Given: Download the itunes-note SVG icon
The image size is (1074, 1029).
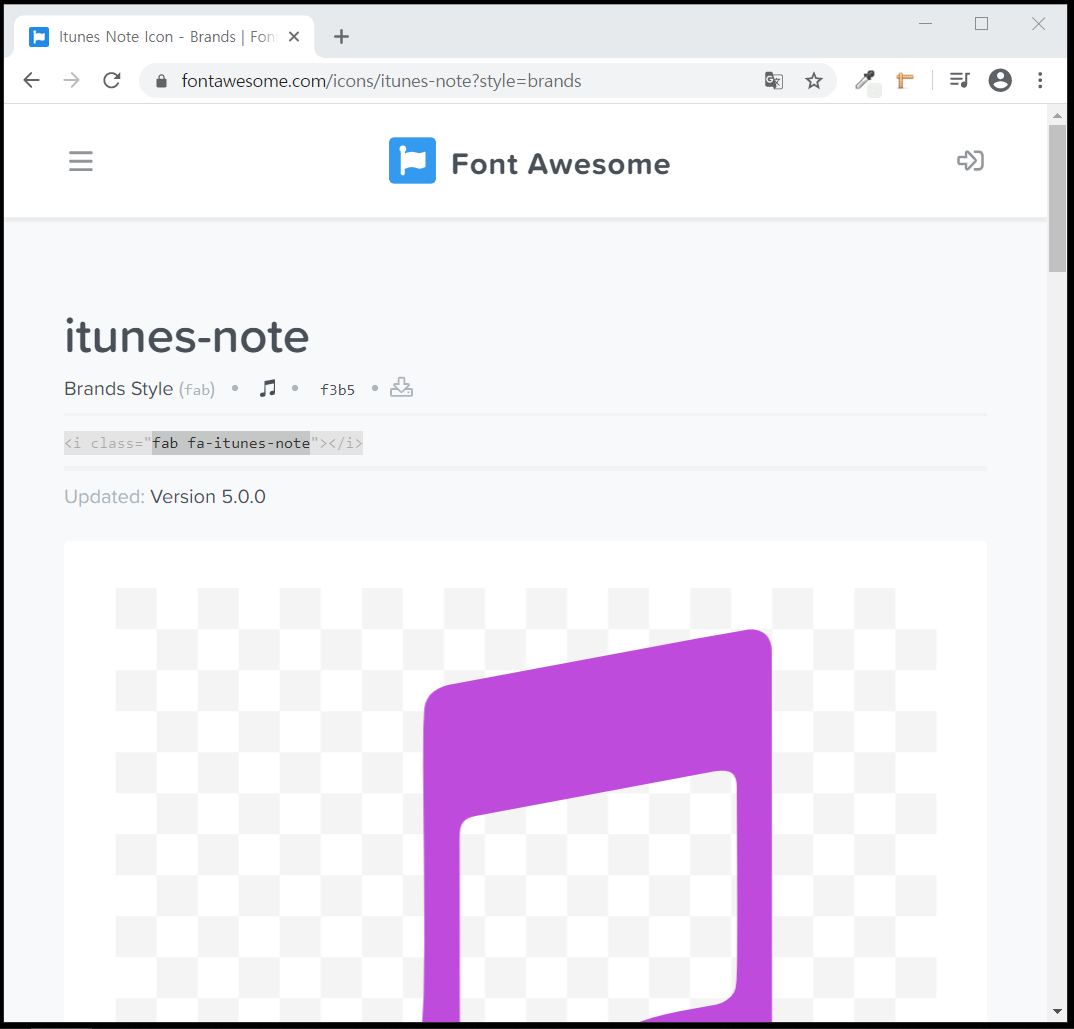Looking at the screenshot, I should (x=401, y=387).
